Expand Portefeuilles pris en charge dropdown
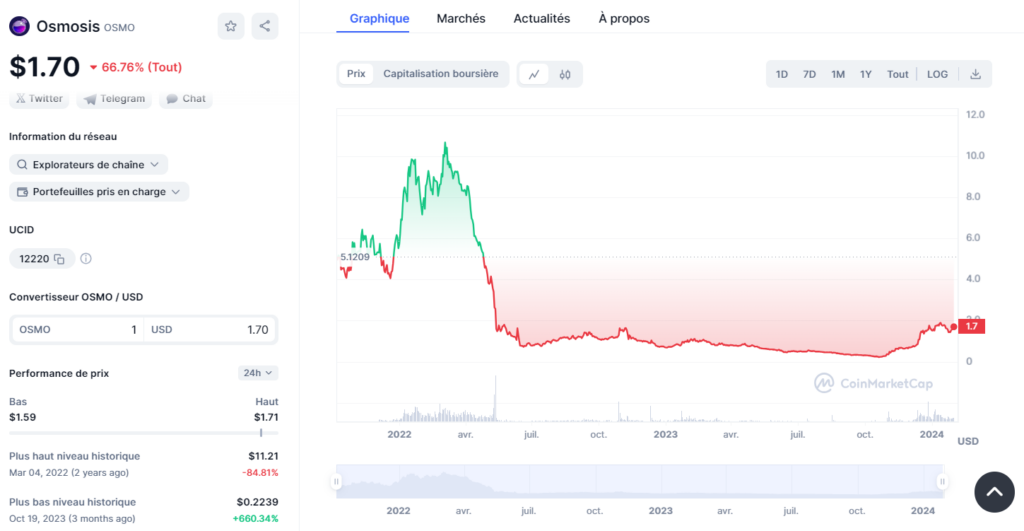Viewport: 1024px width, 531px height. point(99,191)
